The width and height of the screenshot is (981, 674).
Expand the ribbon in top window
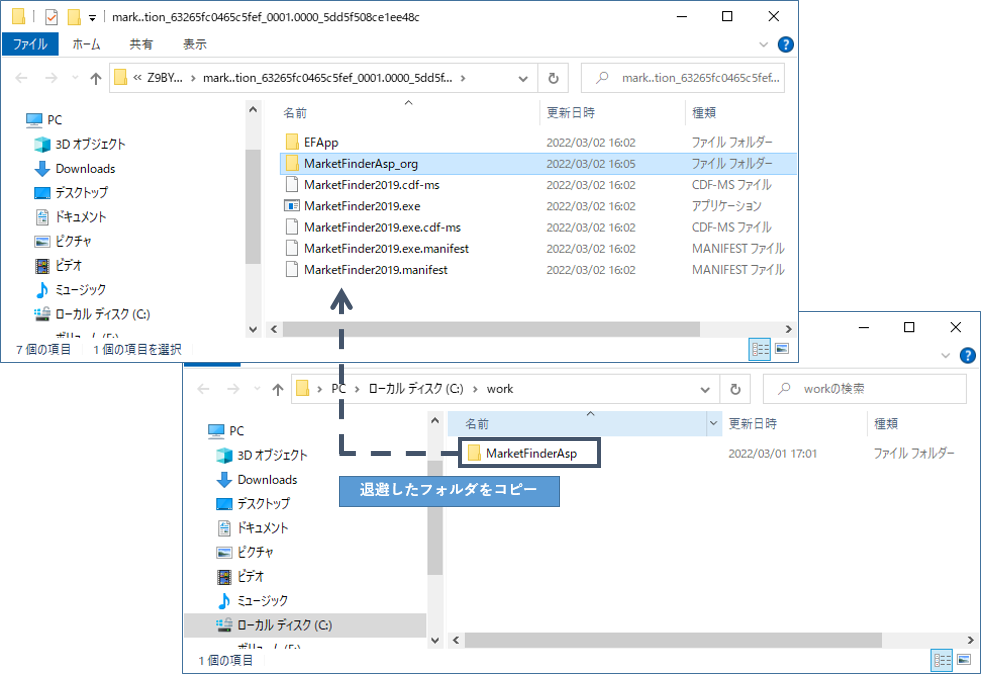pos(763,44)
